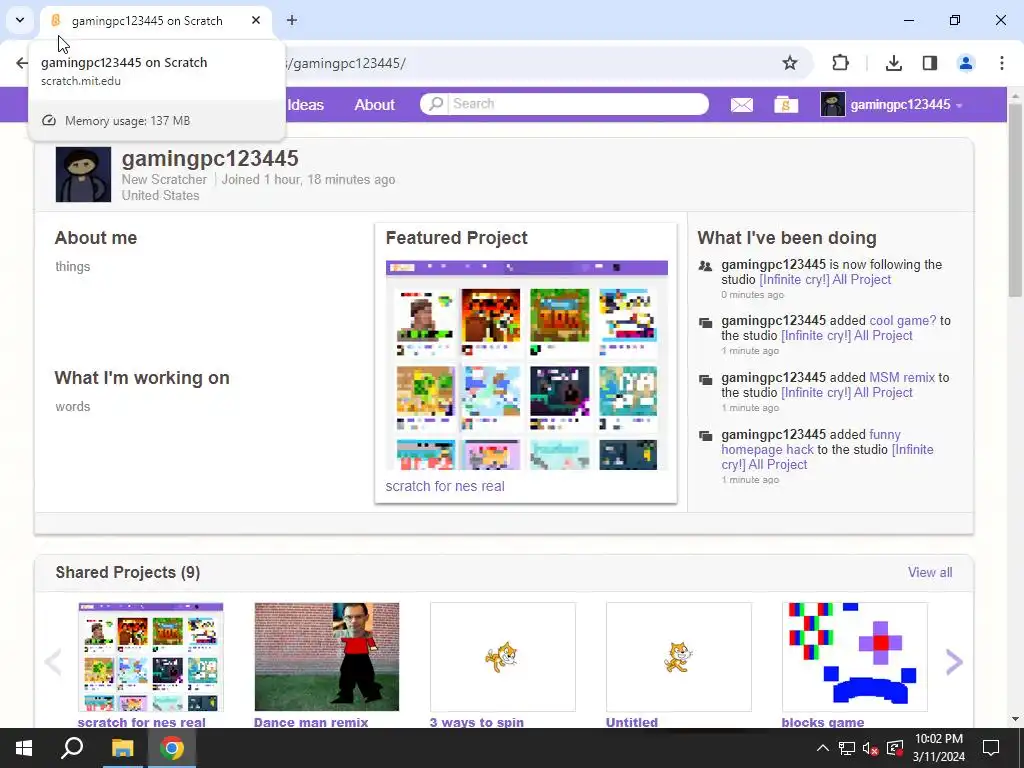Open the 'blocks game' project thumbnail
This screenshot has height=768, width=1024.
(x=855, y=656)
